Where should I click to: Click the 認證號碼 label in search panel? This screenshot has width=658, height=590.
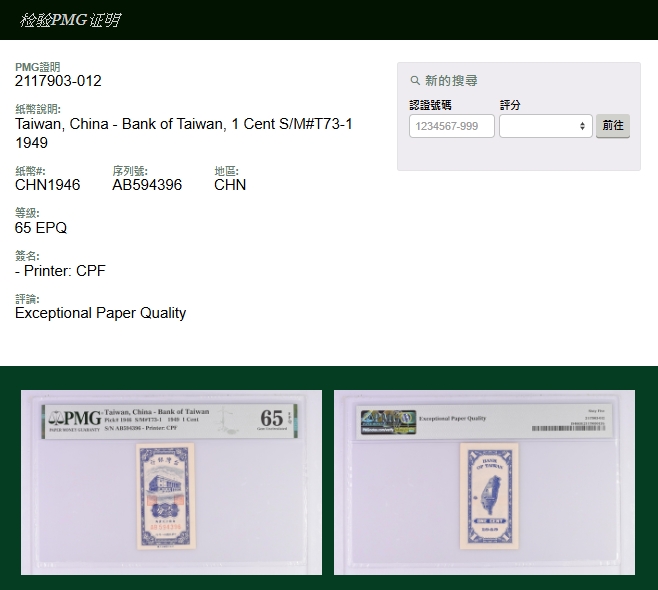[x=430, y=105]
